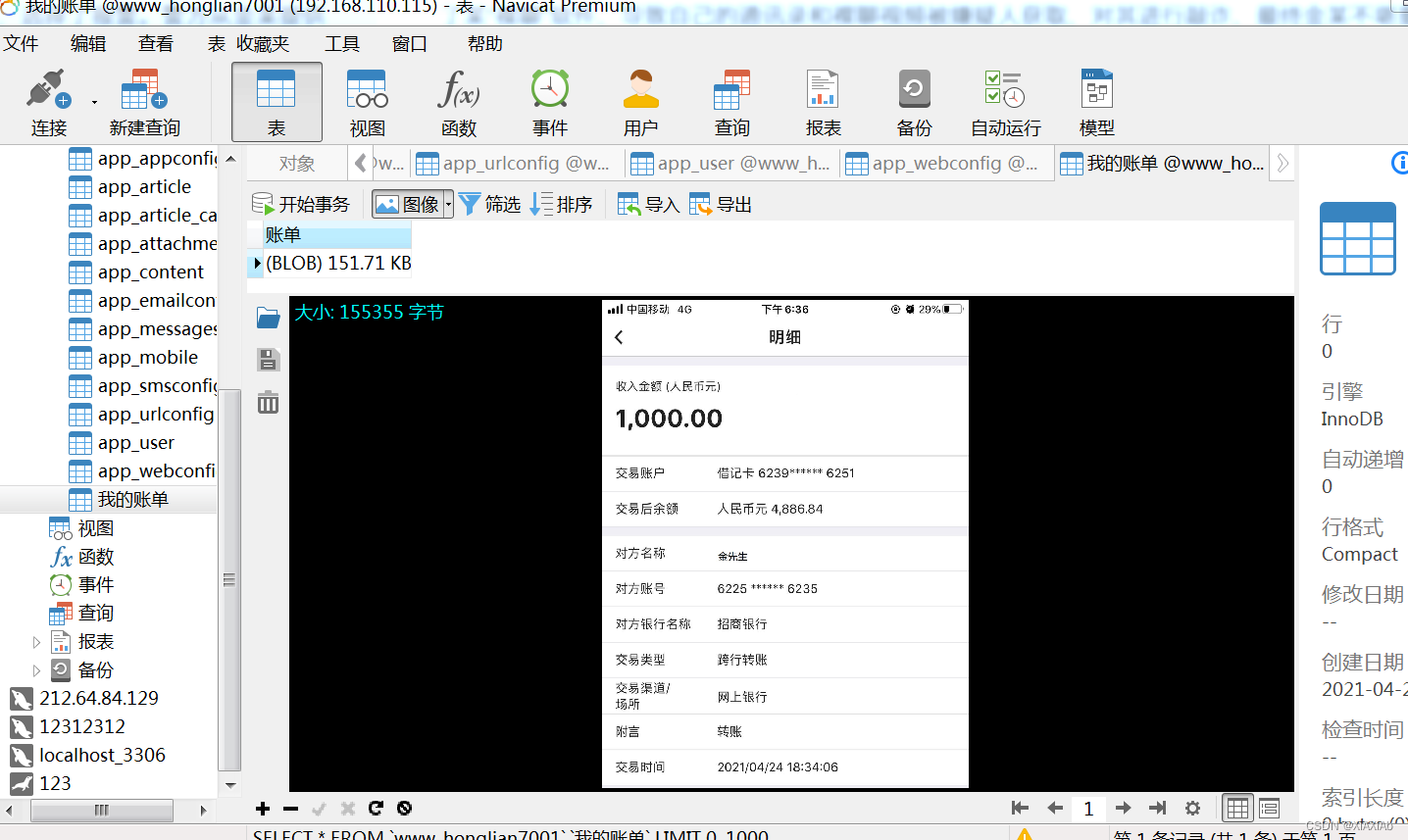This screenshot has height=840, width=1408.
Task: Expand the 备份 (Backup) tree node
Action: point(37,671)
